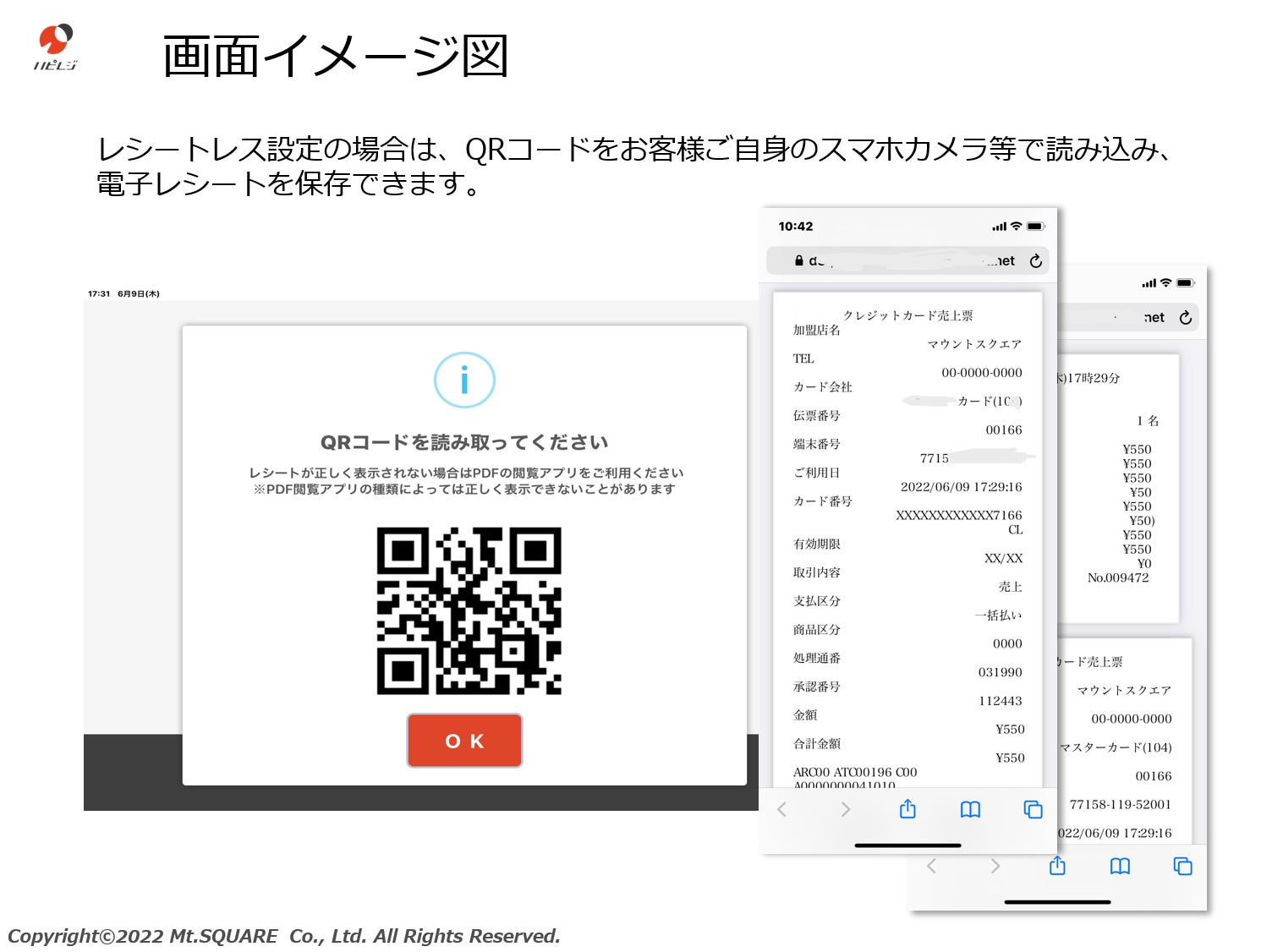Click the time "10:42" on the front phone
1261x952 pixels.
click(796, 227)
